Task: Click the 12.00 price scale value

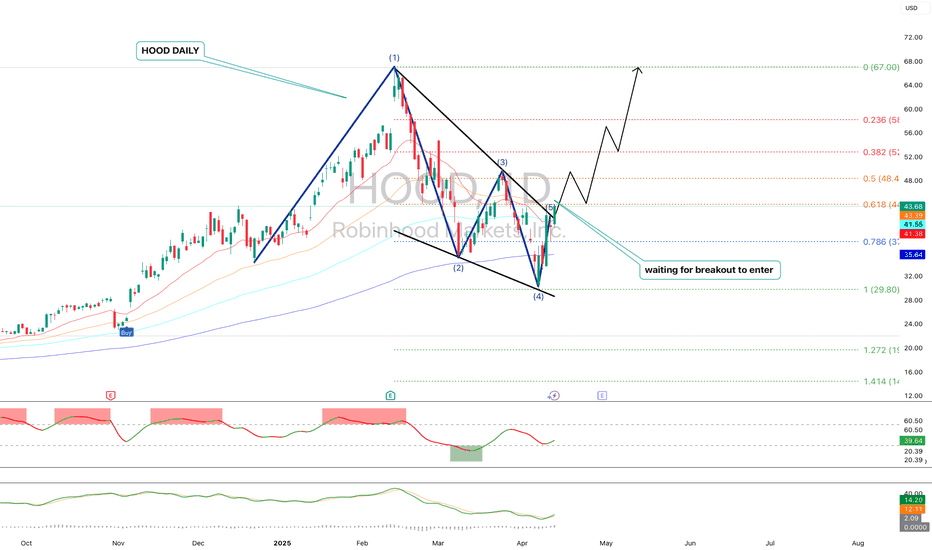Action: coord(913,395)
